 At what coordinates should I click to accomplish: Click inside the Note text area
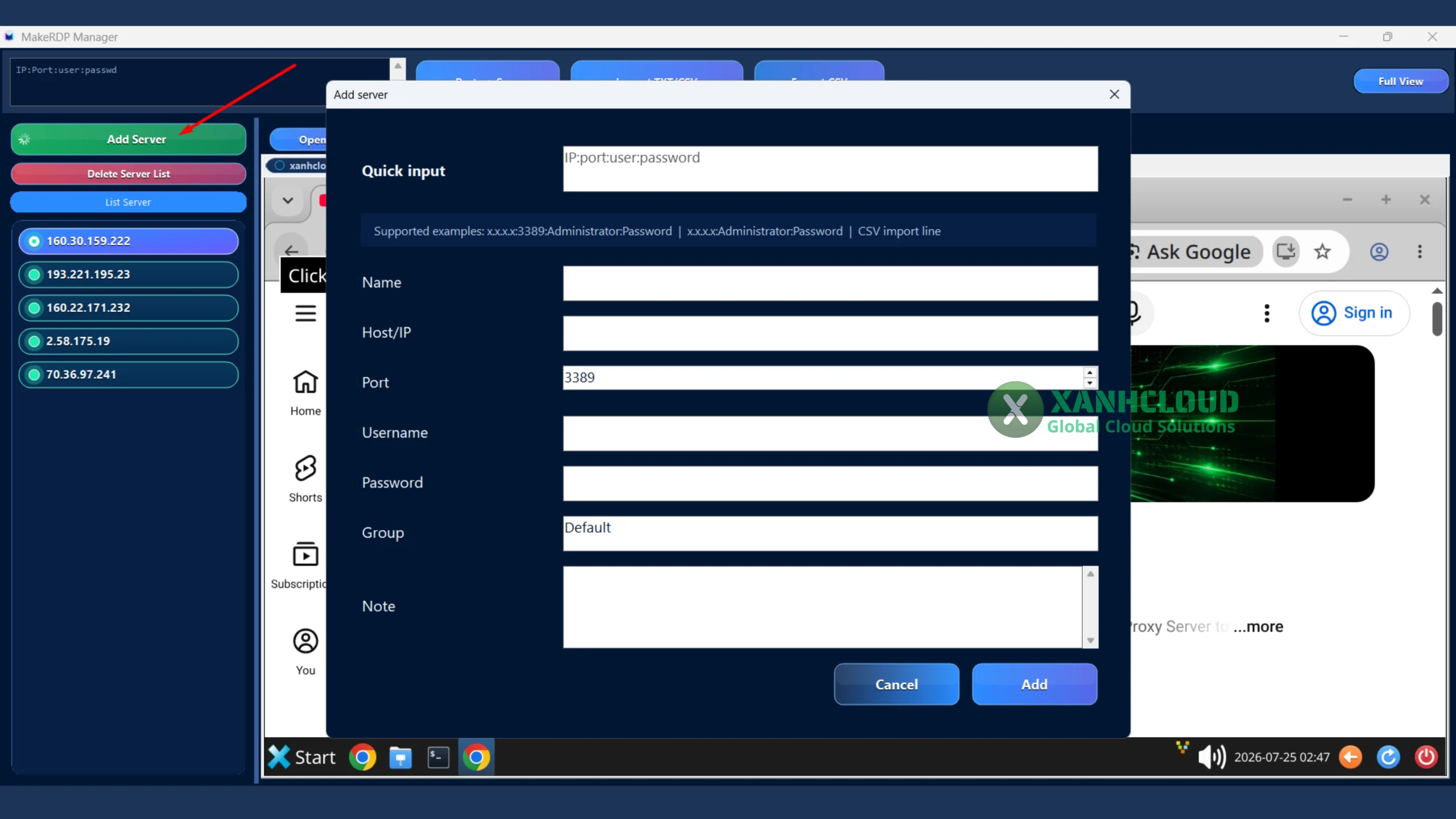[822, 607]
